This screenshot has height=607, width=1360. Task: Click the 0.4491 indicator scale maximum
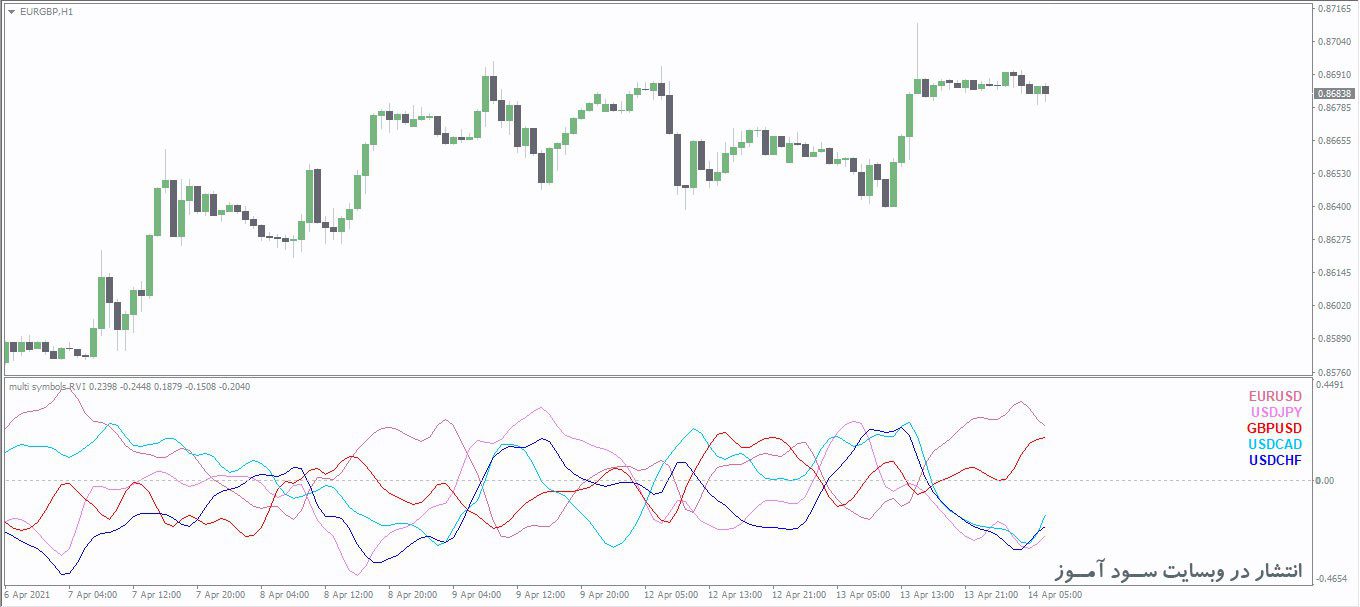1330,385
